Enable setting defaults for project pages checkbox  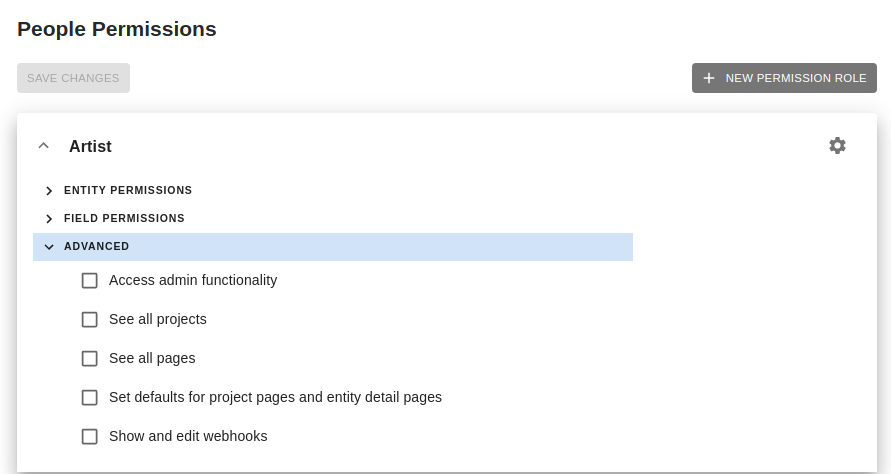coord(90,398)
